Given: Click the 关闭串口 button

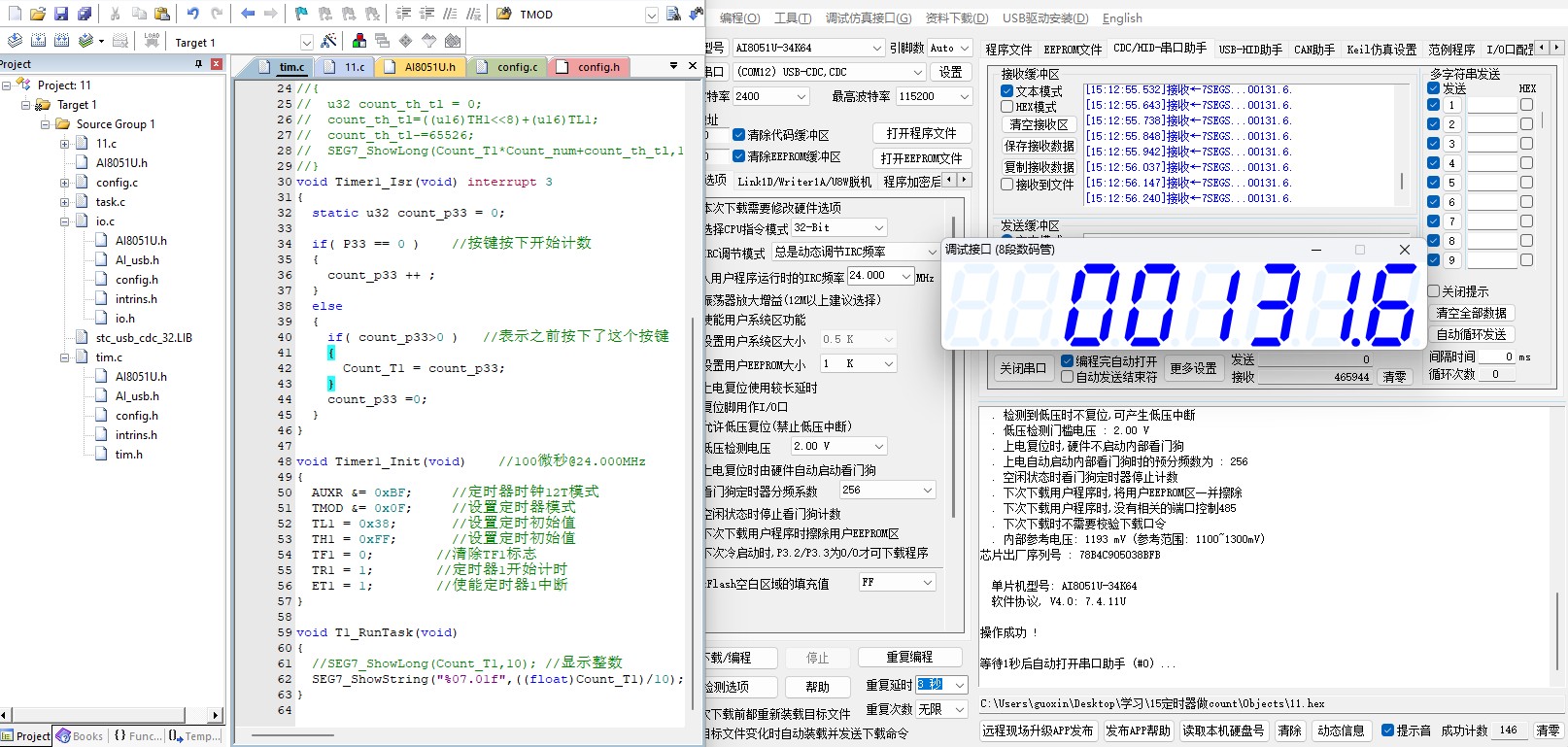Looking at the screenshot, I should 1023,368.
